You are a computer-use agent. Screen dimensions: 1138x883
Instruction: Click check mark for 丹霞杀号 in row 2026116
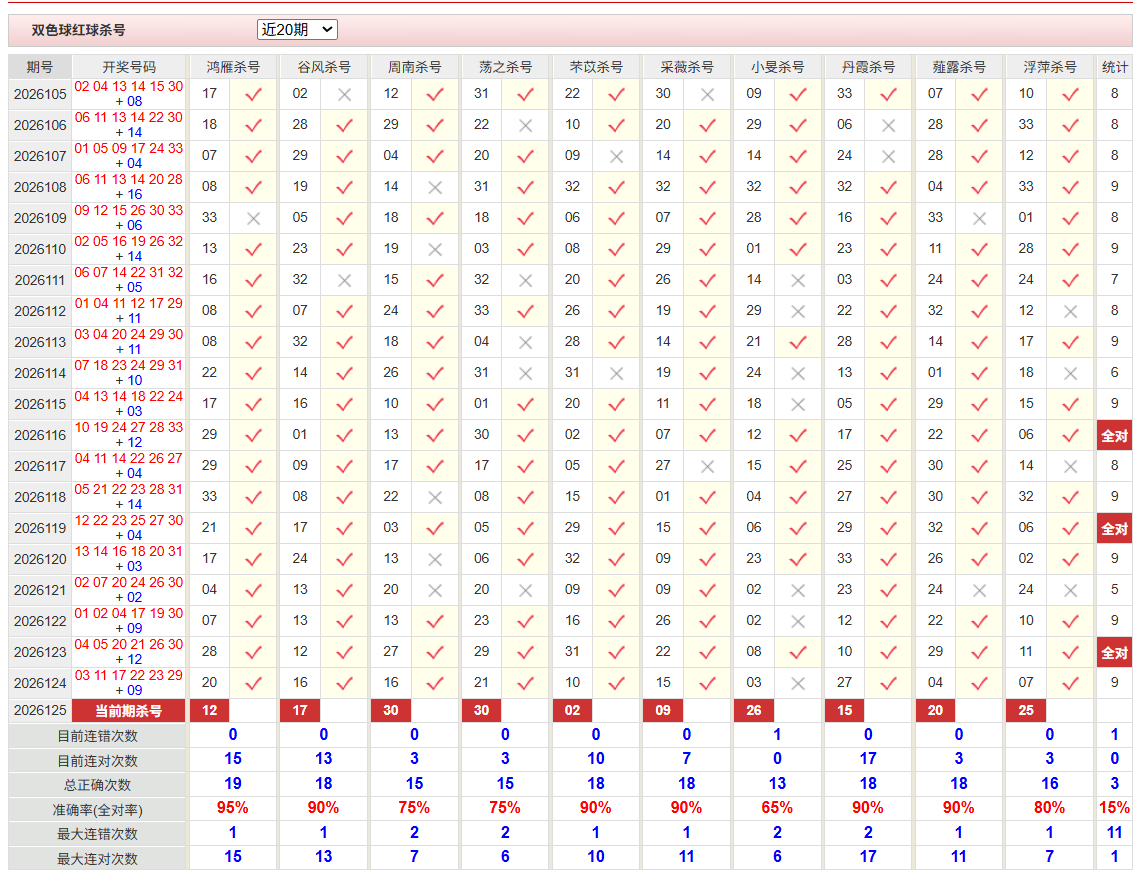(888, 435)
